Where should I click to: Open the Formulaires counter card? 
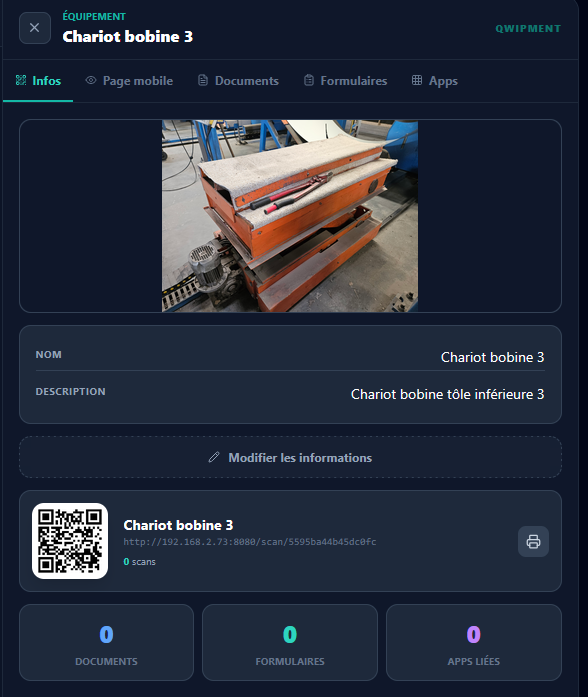click(x=290, y=642)
